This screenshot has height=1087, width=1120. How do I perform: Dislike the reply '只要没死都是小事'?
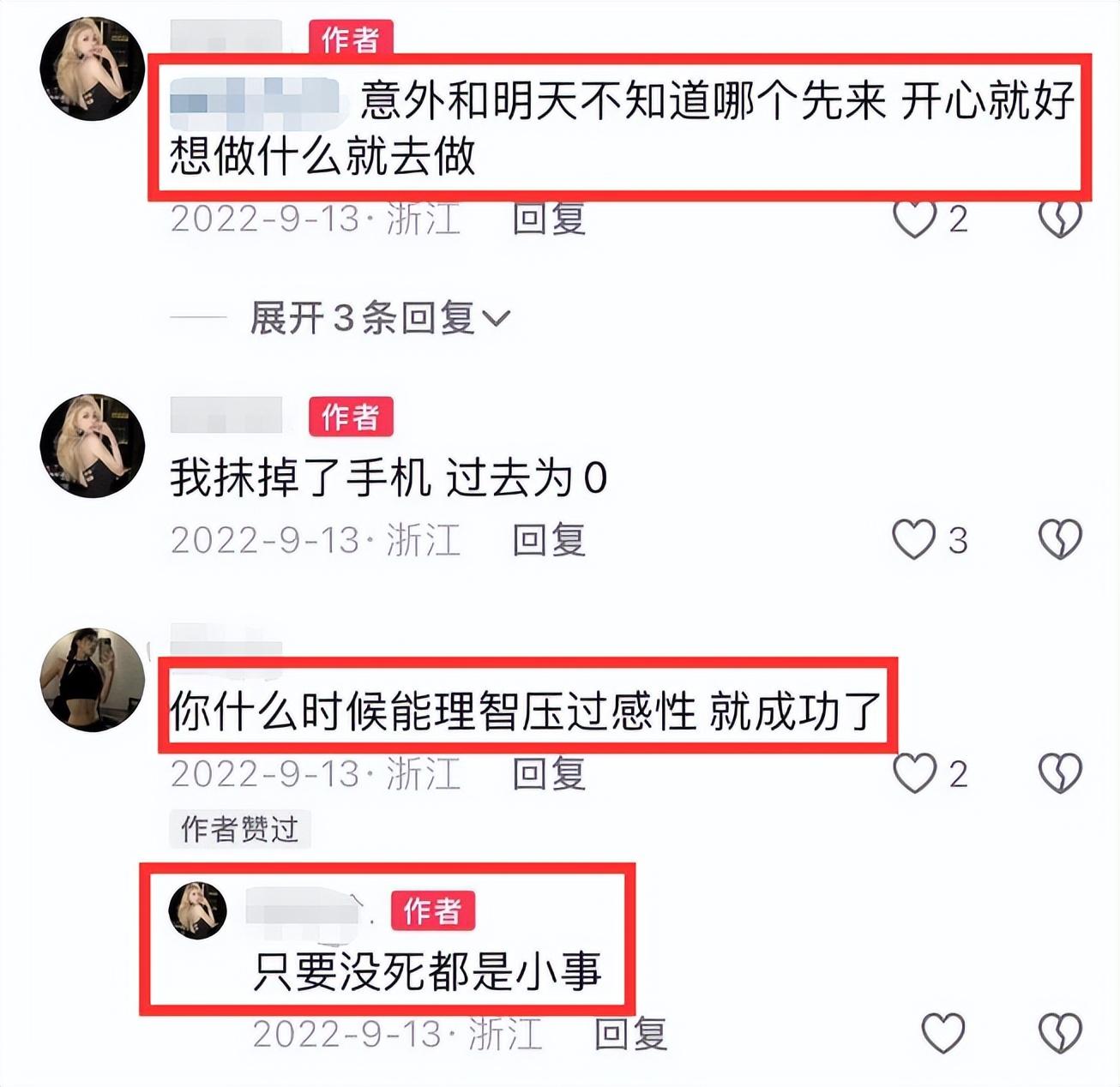[x=1060, y=1033]
